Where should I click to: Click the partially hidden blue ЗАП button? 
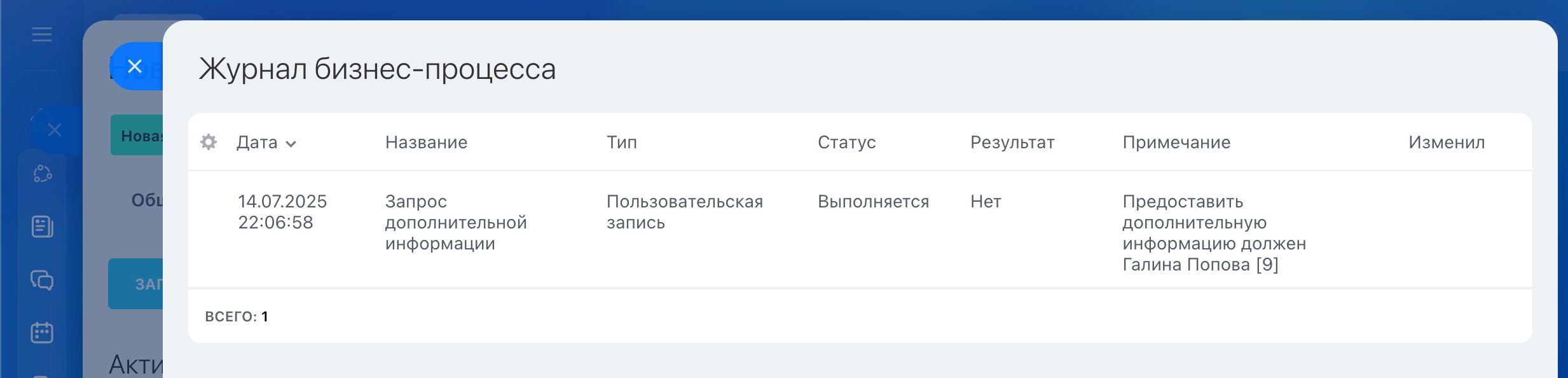135,284
